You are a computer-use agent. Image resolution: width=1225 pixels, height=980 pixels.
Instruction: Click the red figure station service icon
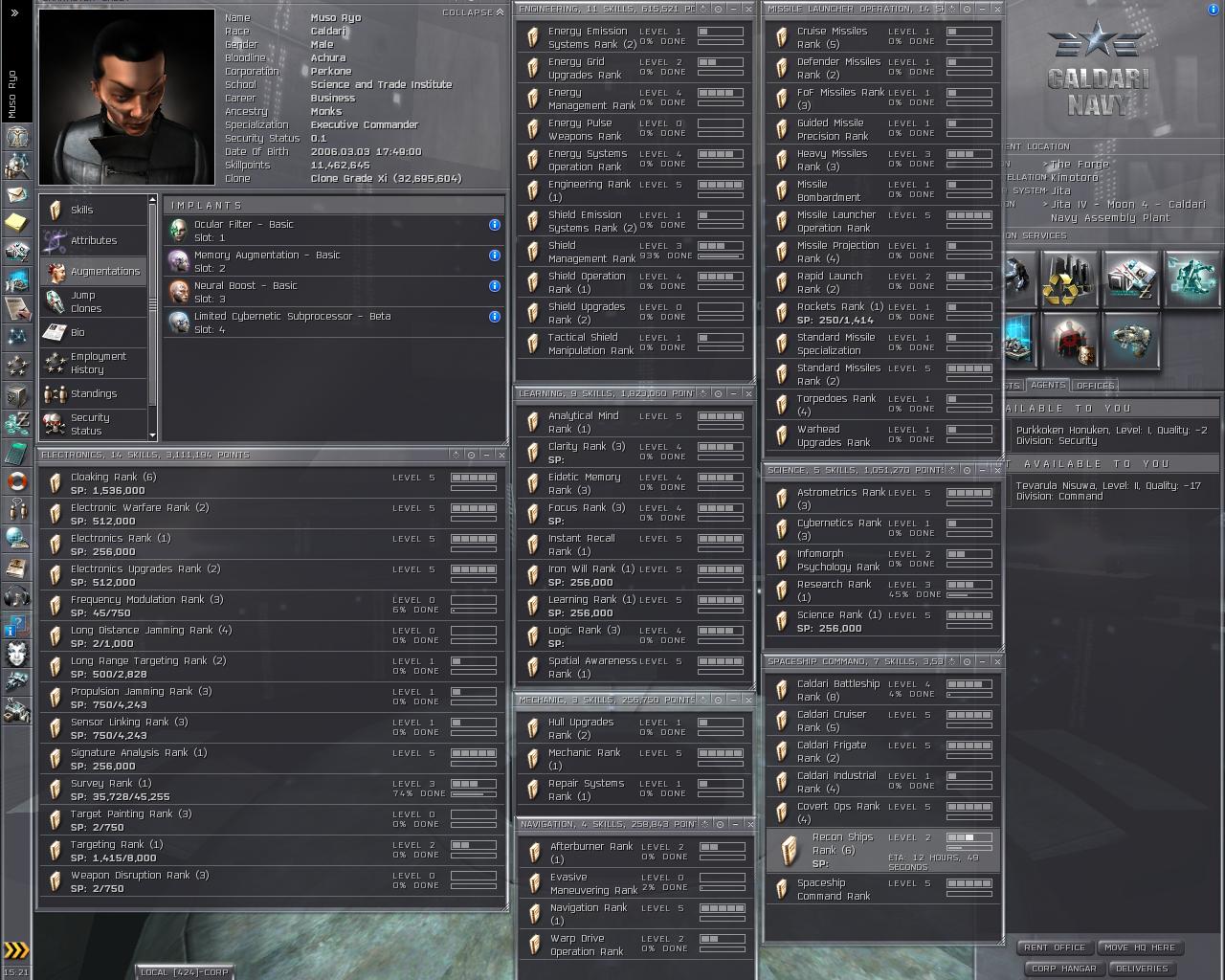pyautogui.click(x=1069, y=340)
